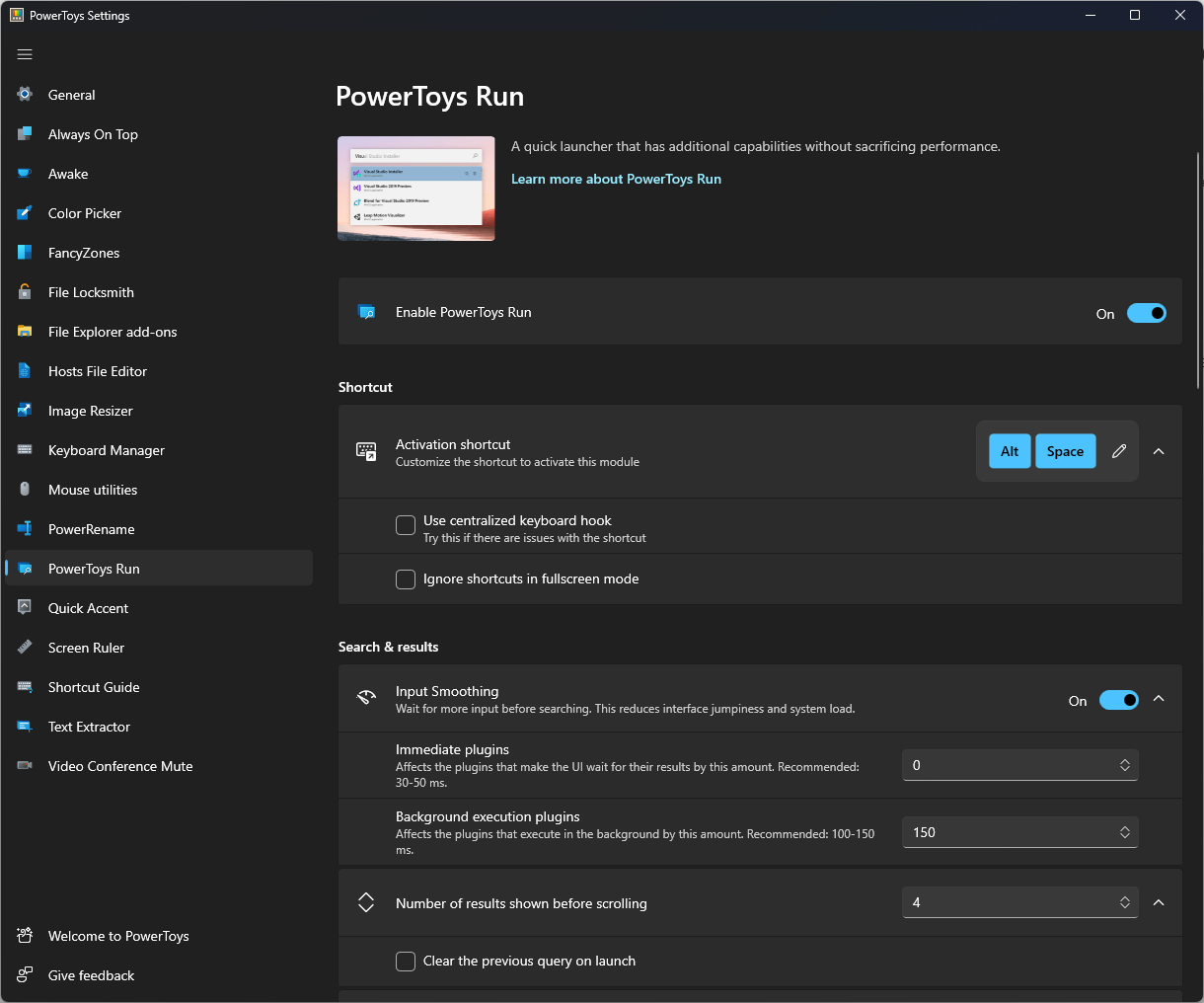This screenshot has width=1204, height=1003.
Task: Click the pencil icon to edit activation shortcut
Action: 1118,451
